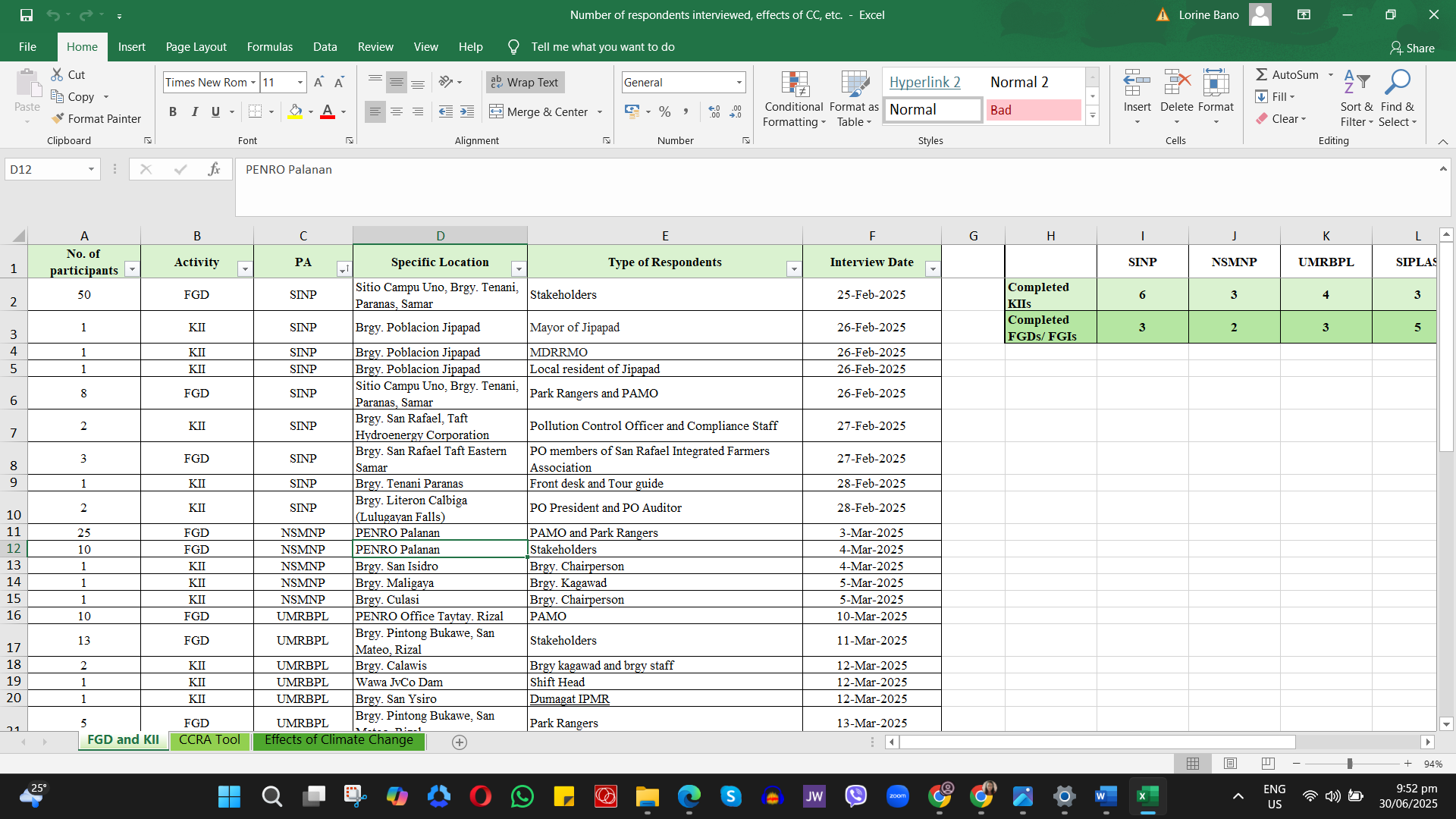1456x819 pixels.
Task: Open Name Box dropdown D12
Action: (91, 169)
